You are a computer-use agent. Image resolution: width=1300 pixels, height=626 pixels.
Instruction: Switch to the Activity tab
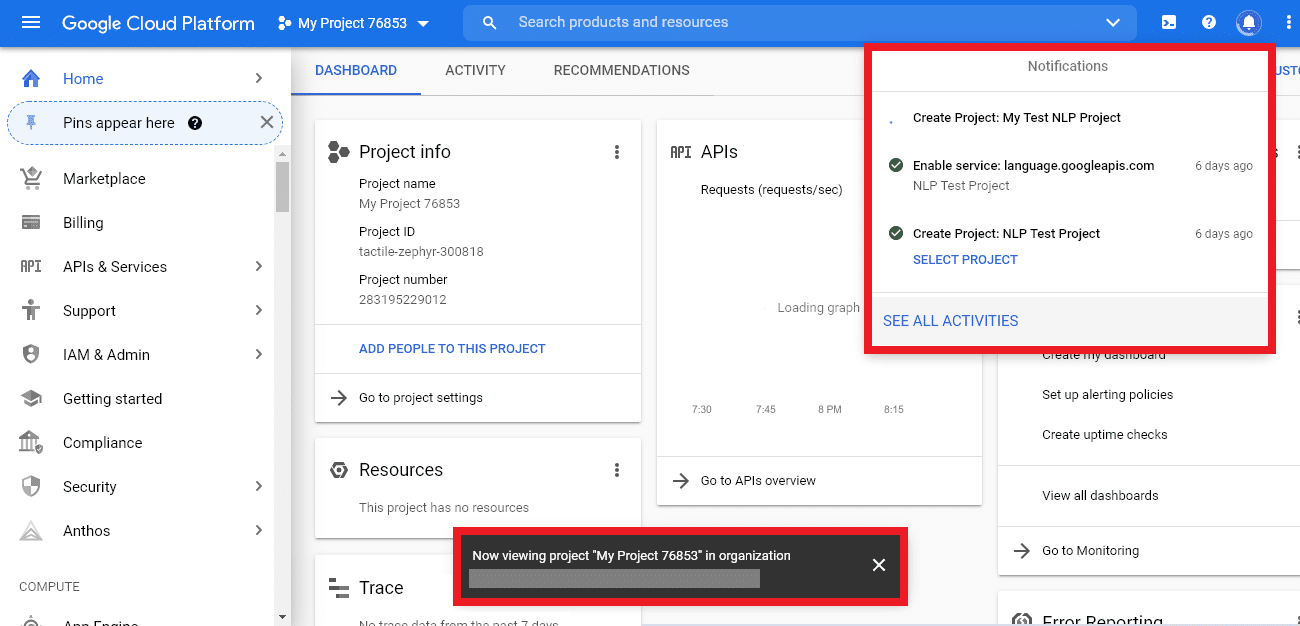[475, 70]
